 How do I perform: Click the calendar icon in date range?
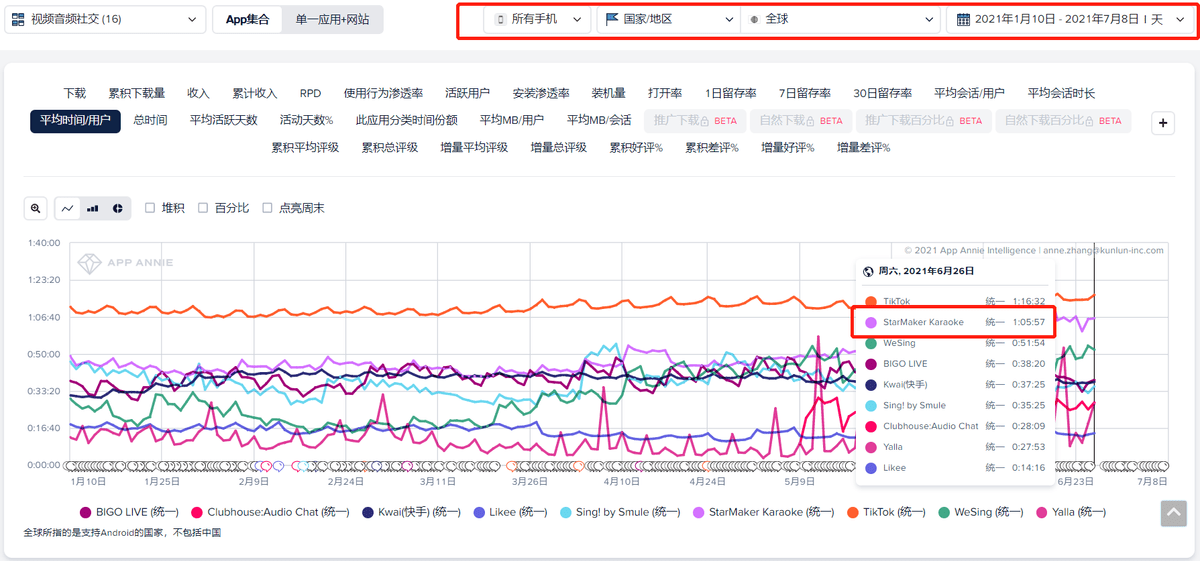(963, 19)
